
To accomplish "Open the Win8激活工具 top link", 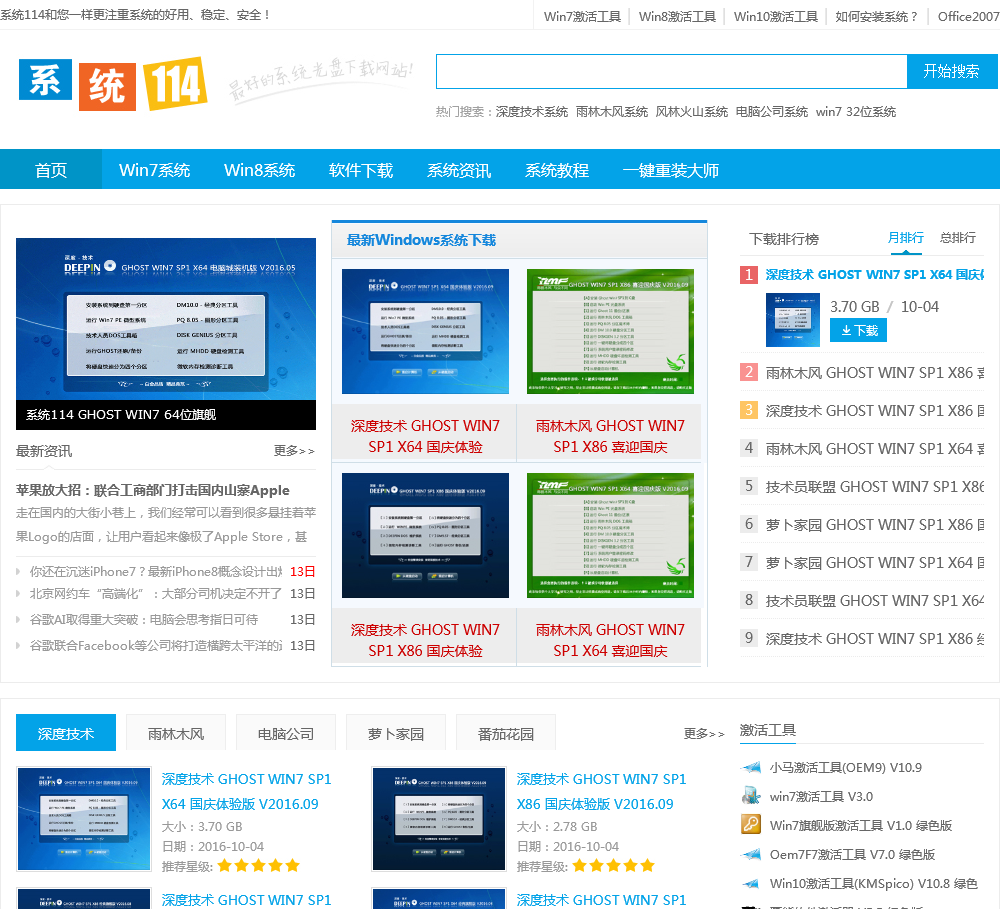I will [677, 17].
